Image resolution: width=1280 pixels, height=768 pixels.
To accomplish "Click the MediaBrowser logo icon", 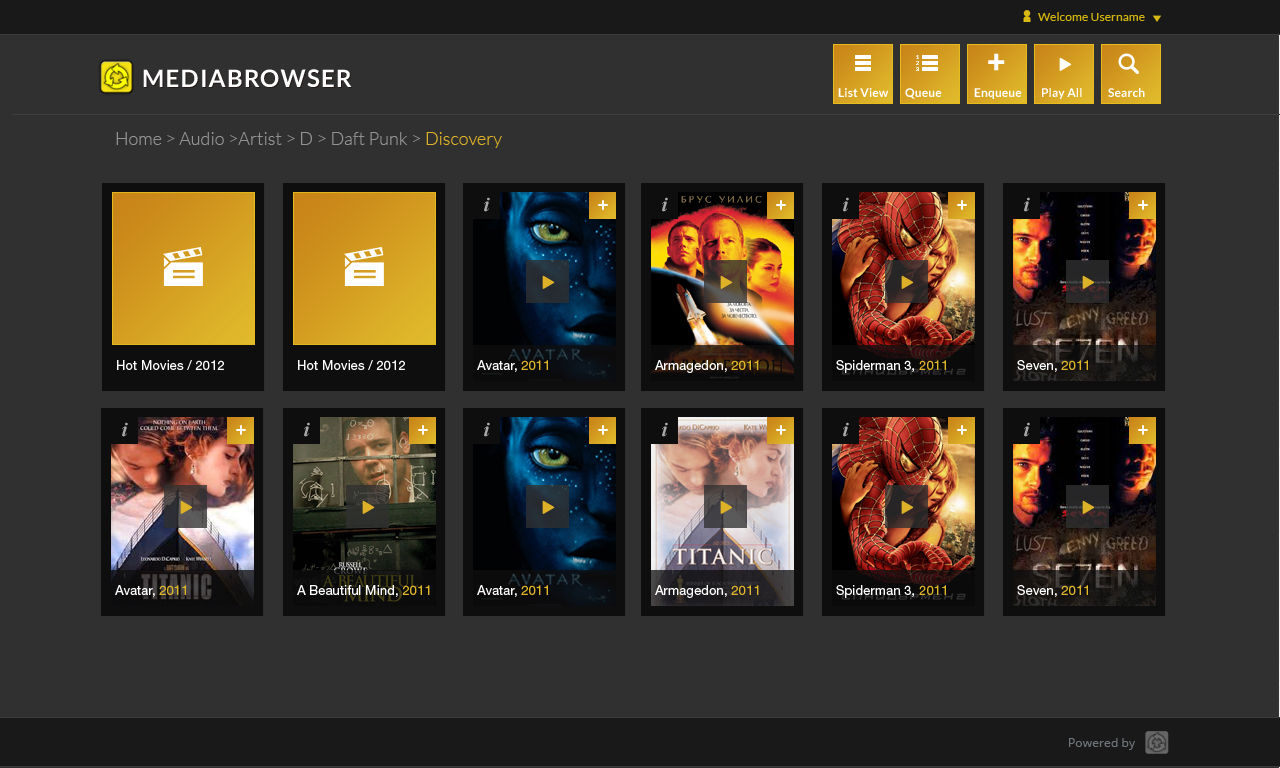I will (x=117, y=77).
